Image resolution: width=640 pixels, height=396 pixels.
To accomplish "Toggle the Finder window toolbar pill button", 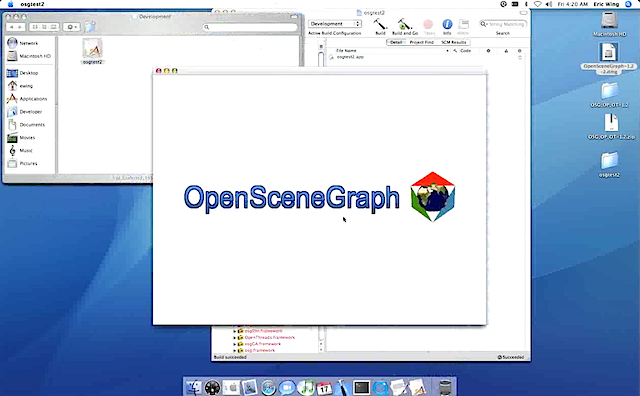I will (x=294, y=17).
